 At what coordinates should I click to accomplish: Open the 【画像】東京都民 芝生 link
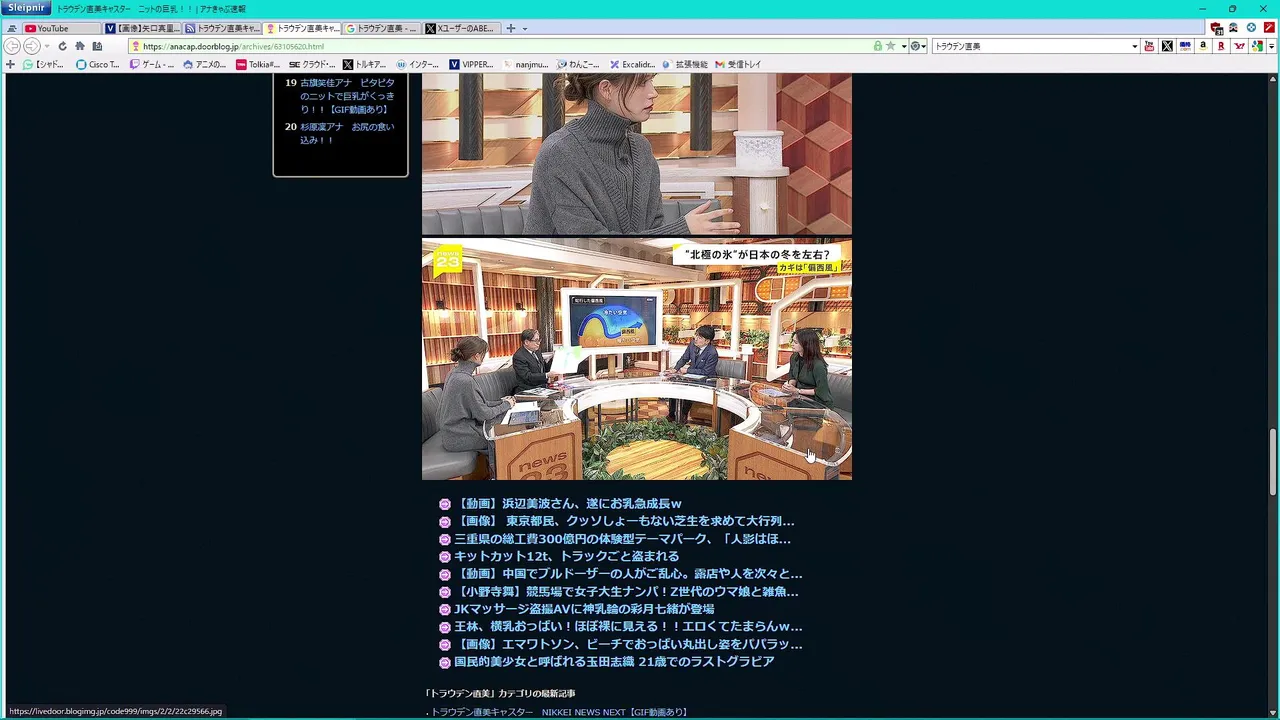[x=624, y=521]
